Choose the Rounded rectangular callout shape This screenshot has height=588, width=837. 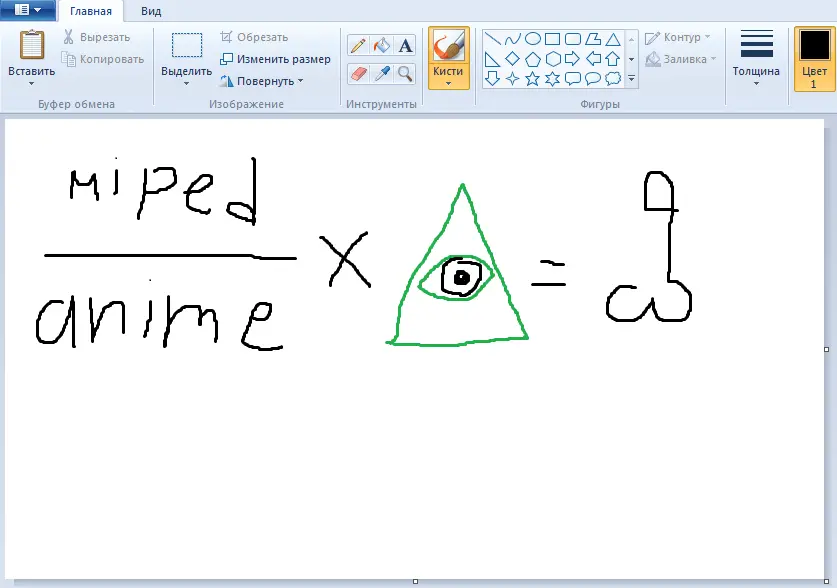[573, 79]
